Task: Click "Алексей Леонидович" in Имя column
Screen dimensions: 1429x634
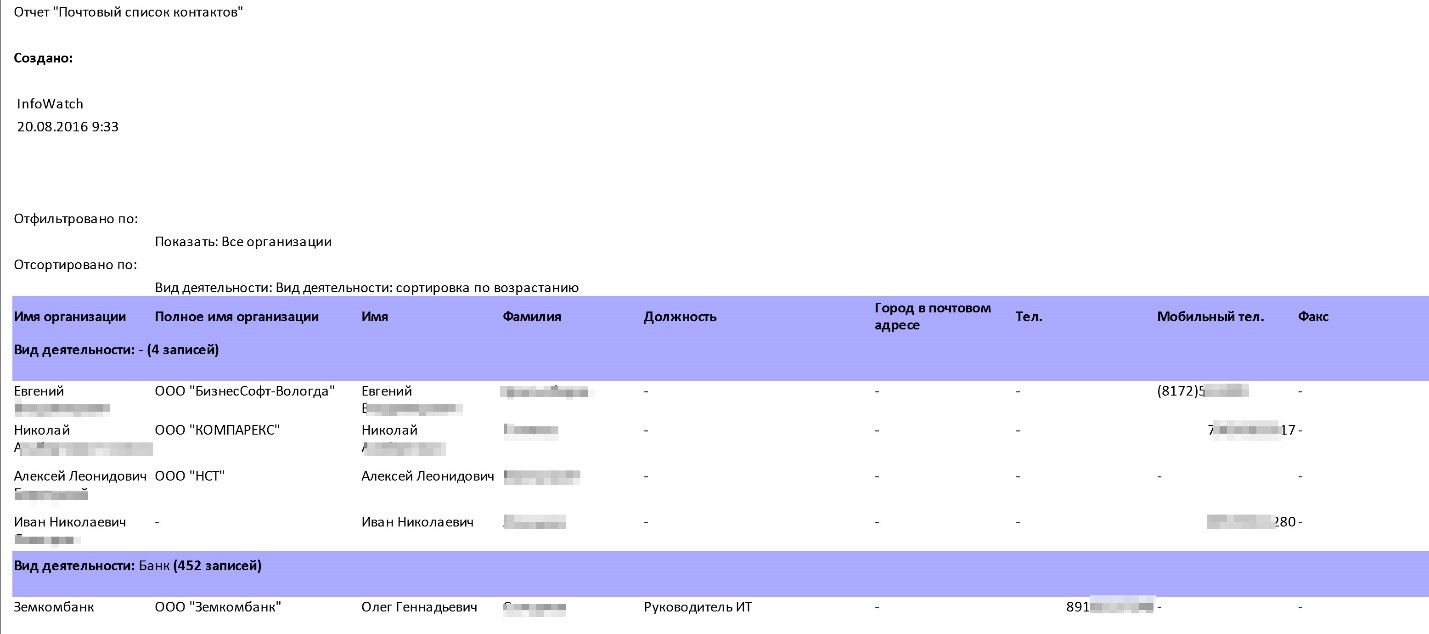Action: tap(428, 476)
